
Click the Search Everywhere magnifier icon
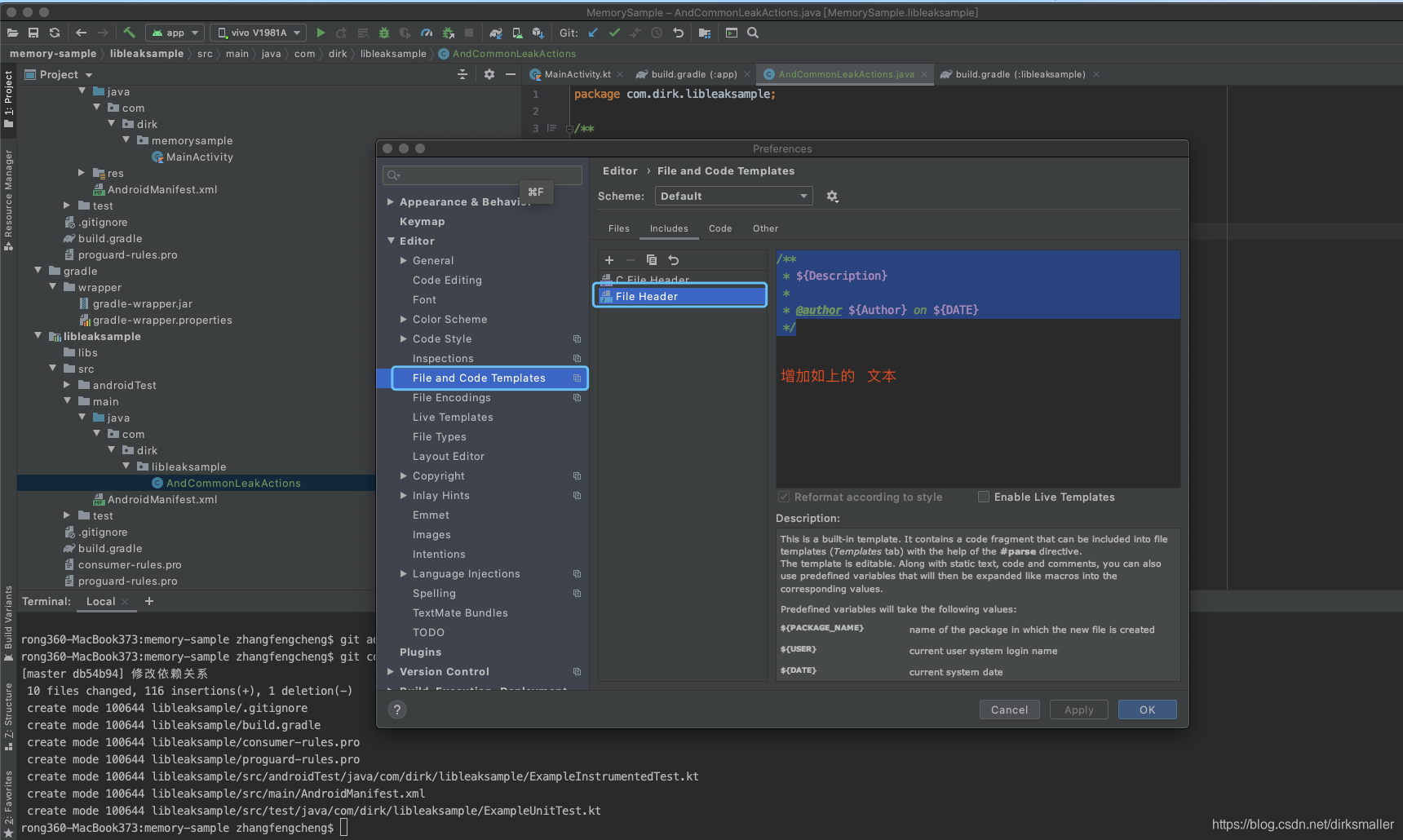753,33
